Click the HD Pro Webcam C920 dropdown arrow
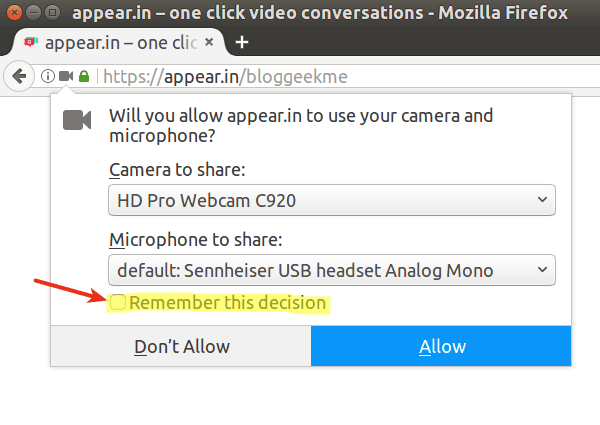This screenshot has height=425, width=600. coord(542,200)
